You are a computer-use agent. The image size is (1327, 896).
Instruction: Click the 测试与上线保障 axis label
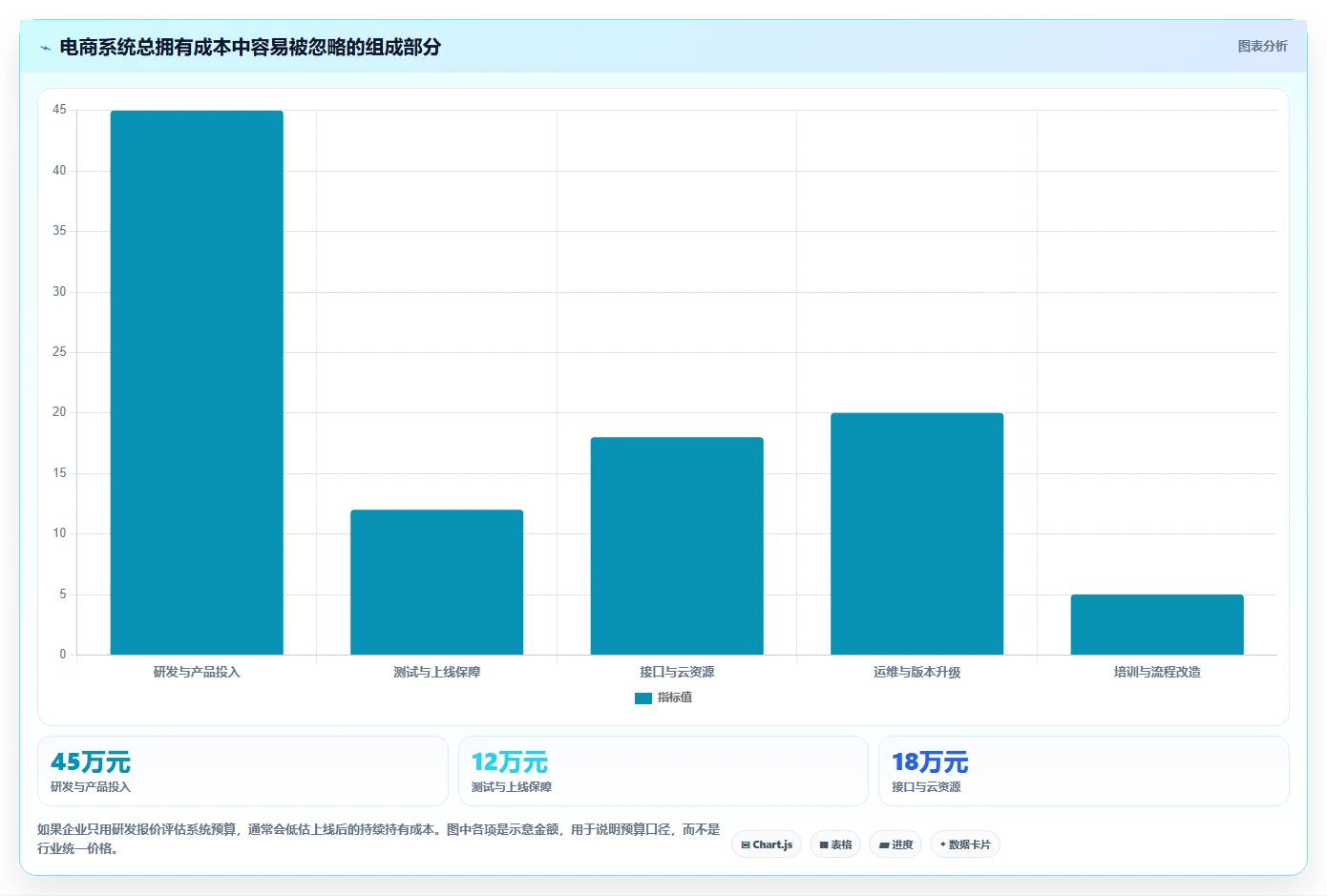436,672
